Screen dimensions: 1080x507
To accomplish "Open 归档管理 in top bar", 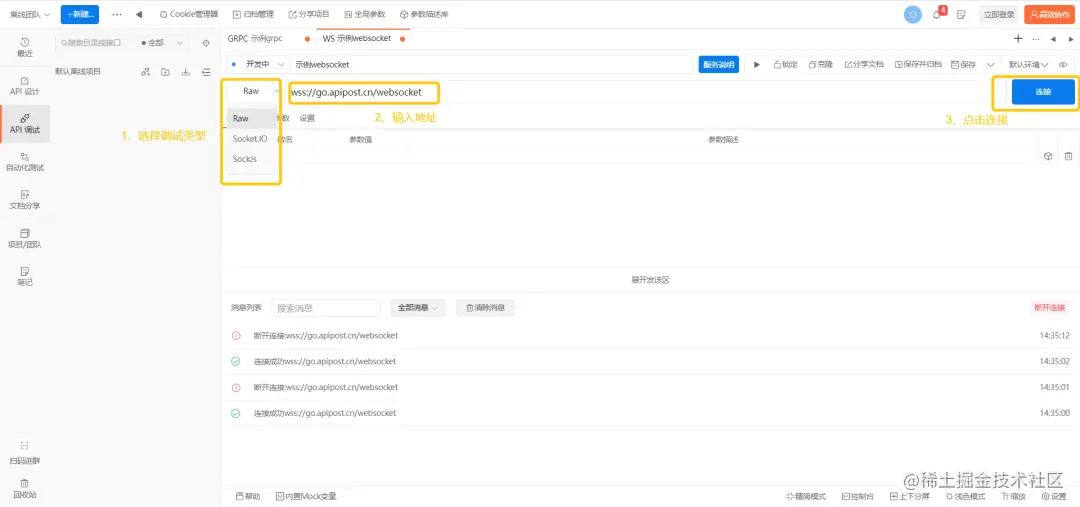I will (x=253, y=14).
